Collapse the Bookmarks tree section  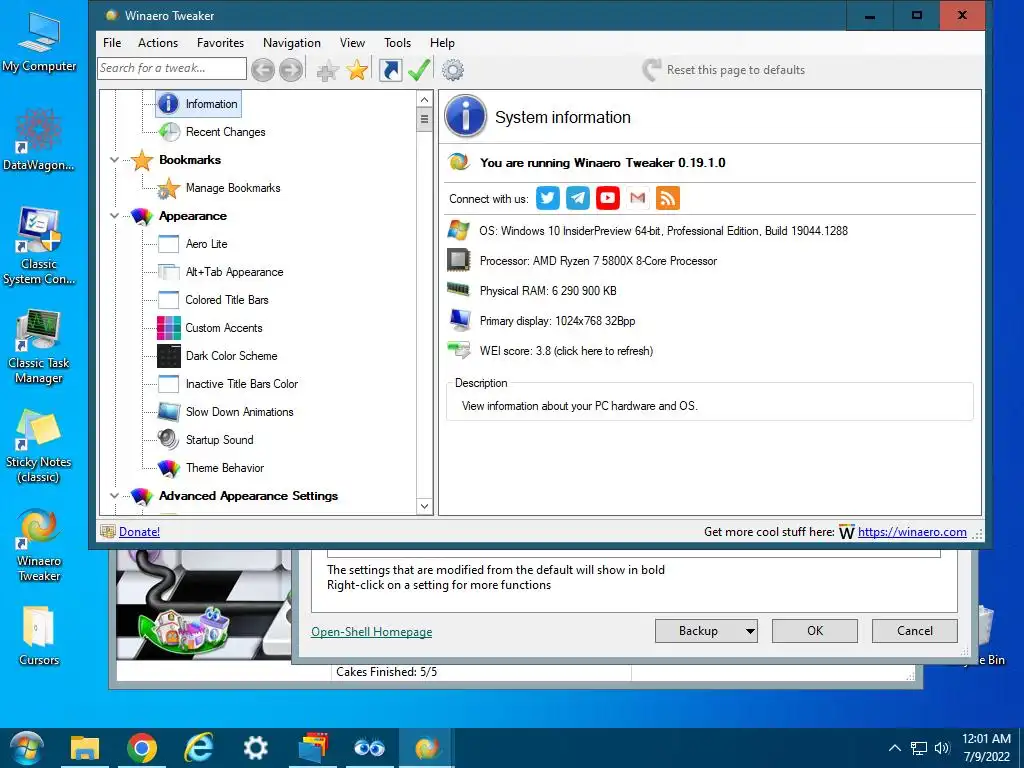click(114, 160)
